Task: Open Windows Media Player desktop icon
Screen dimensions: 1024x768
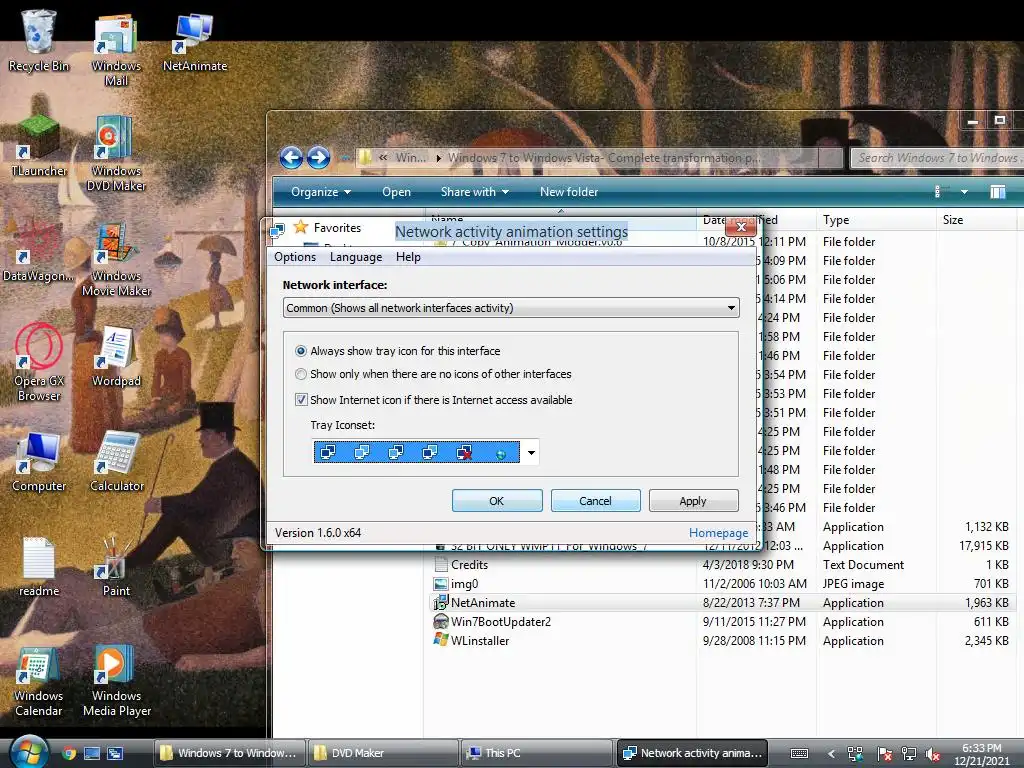Action: coord(116,681)
